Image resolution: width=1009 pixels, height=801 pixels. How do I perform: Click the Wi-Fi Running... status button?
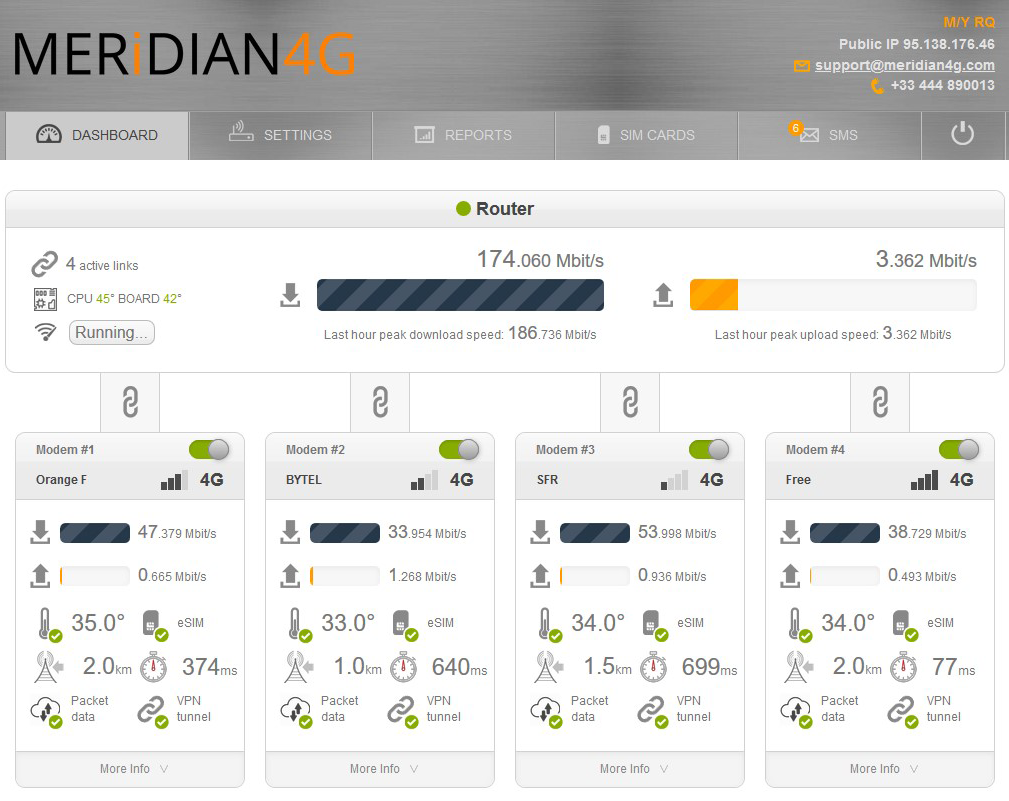112,333
